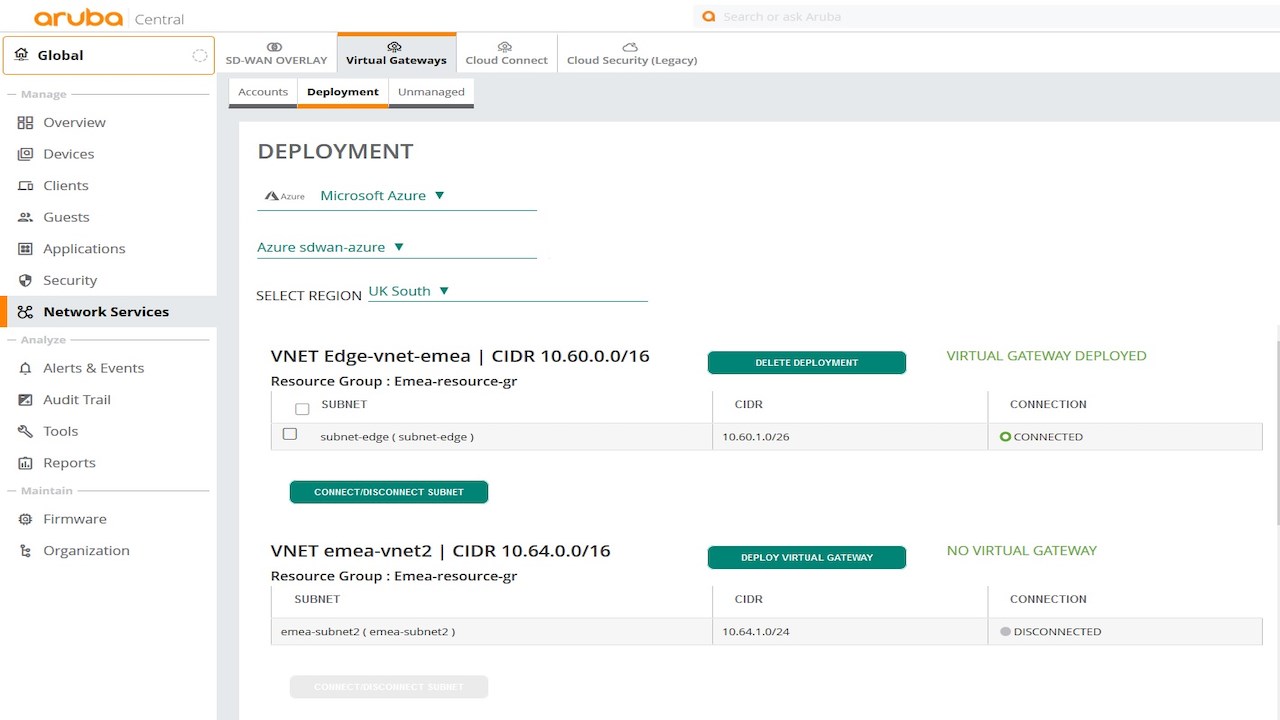Open the Azure sdwan-azure account dropdown
Image resolution: width=1280 pixels, height=720 pixels.
(x=397, y=247)
